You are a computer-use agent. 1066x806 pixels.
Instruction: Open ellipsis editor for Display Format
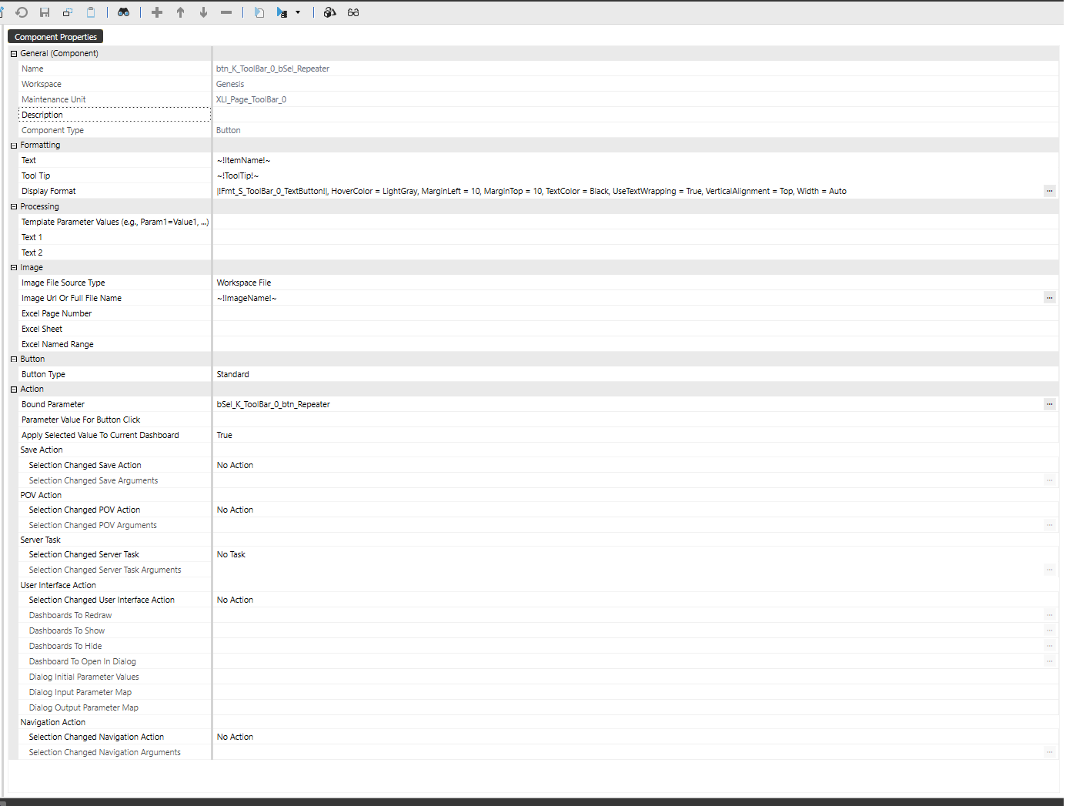pyautogui.click(x=1050, y=191)
